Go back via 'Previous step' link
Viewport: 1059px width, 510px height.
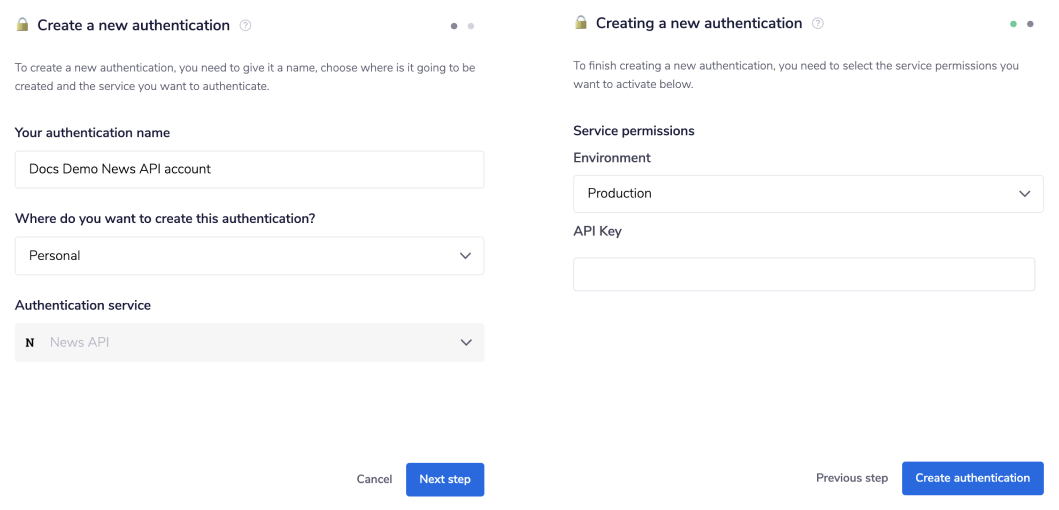[851, 478]
